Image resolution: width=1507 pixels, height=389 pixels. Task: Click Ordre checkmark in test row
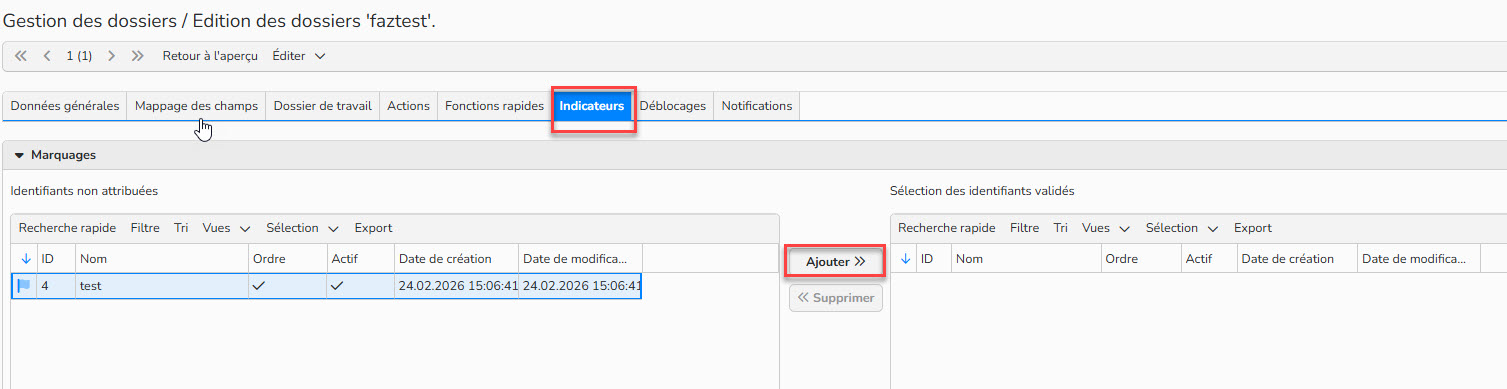(x=259, y=286)
